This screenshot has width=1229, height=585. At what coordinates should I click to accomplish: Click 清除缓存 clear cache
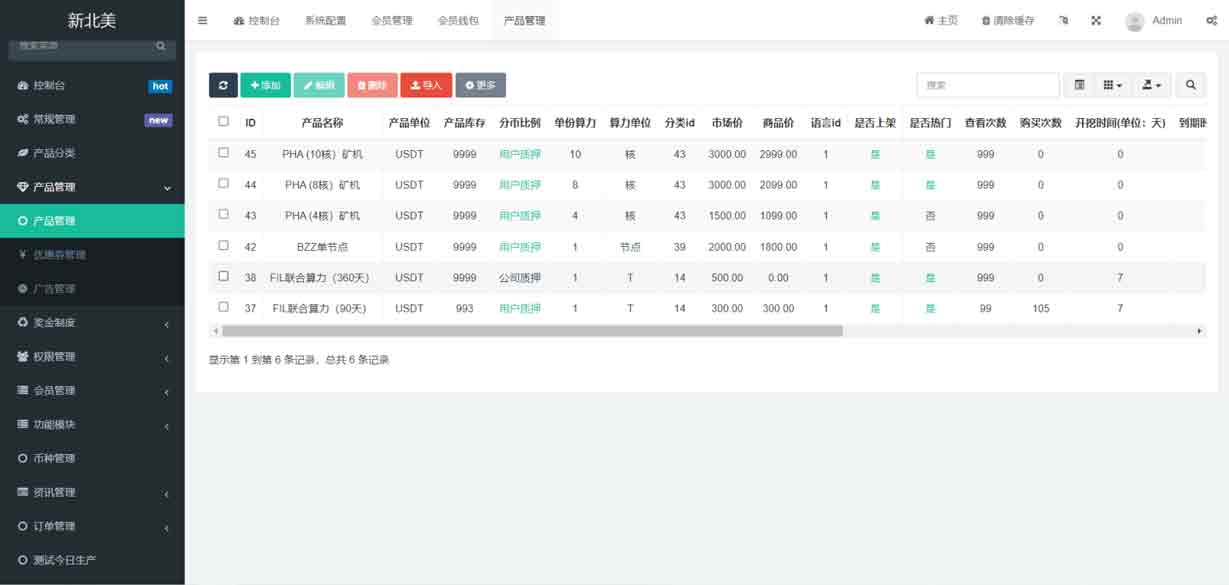click(x=1008, y=20)
